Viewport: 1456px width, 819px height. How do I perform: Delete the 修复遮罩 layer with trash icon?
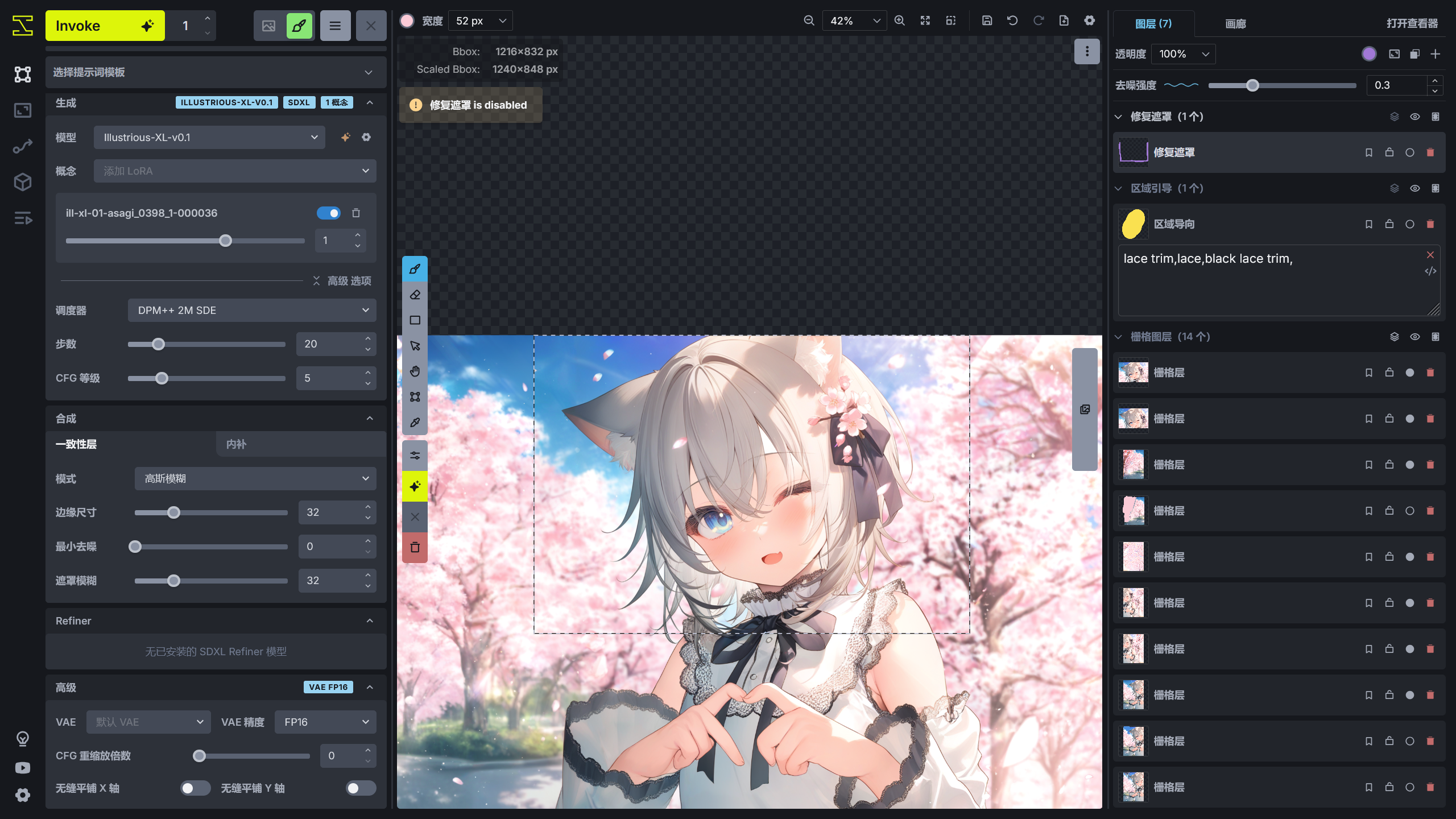coord(1430,152)
